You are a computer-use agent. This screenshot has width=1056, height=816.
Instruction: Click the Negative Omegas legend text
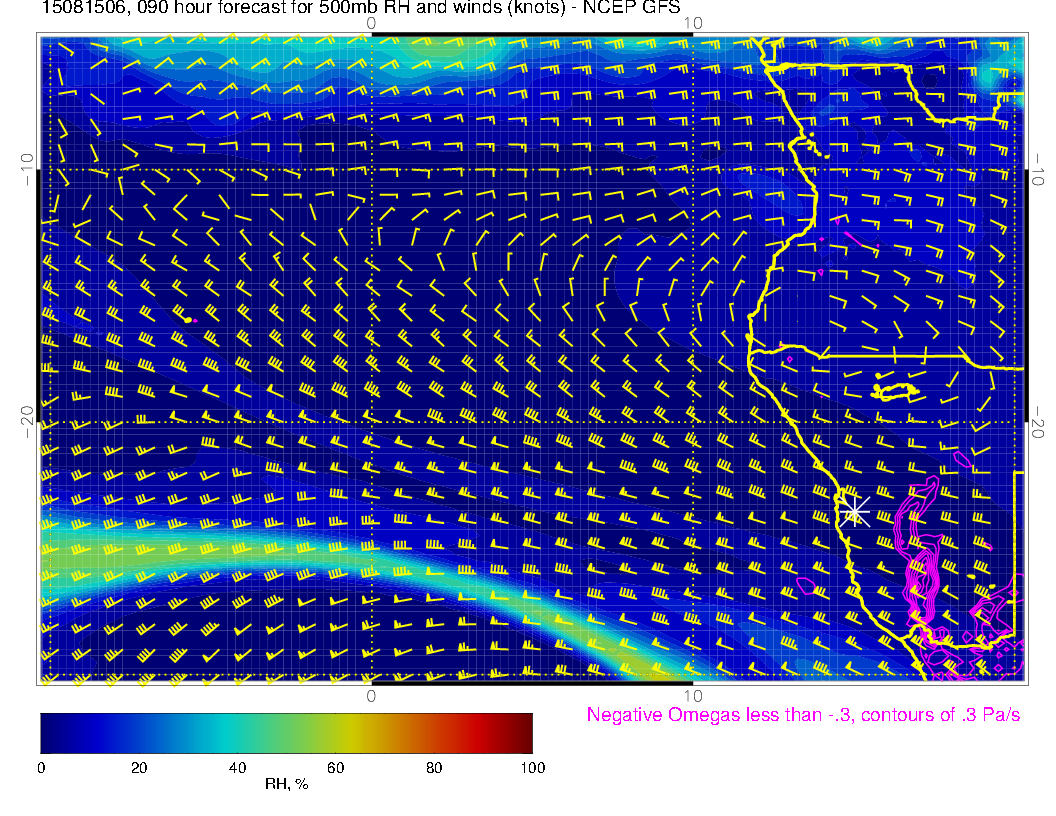[x=803, y=715]
